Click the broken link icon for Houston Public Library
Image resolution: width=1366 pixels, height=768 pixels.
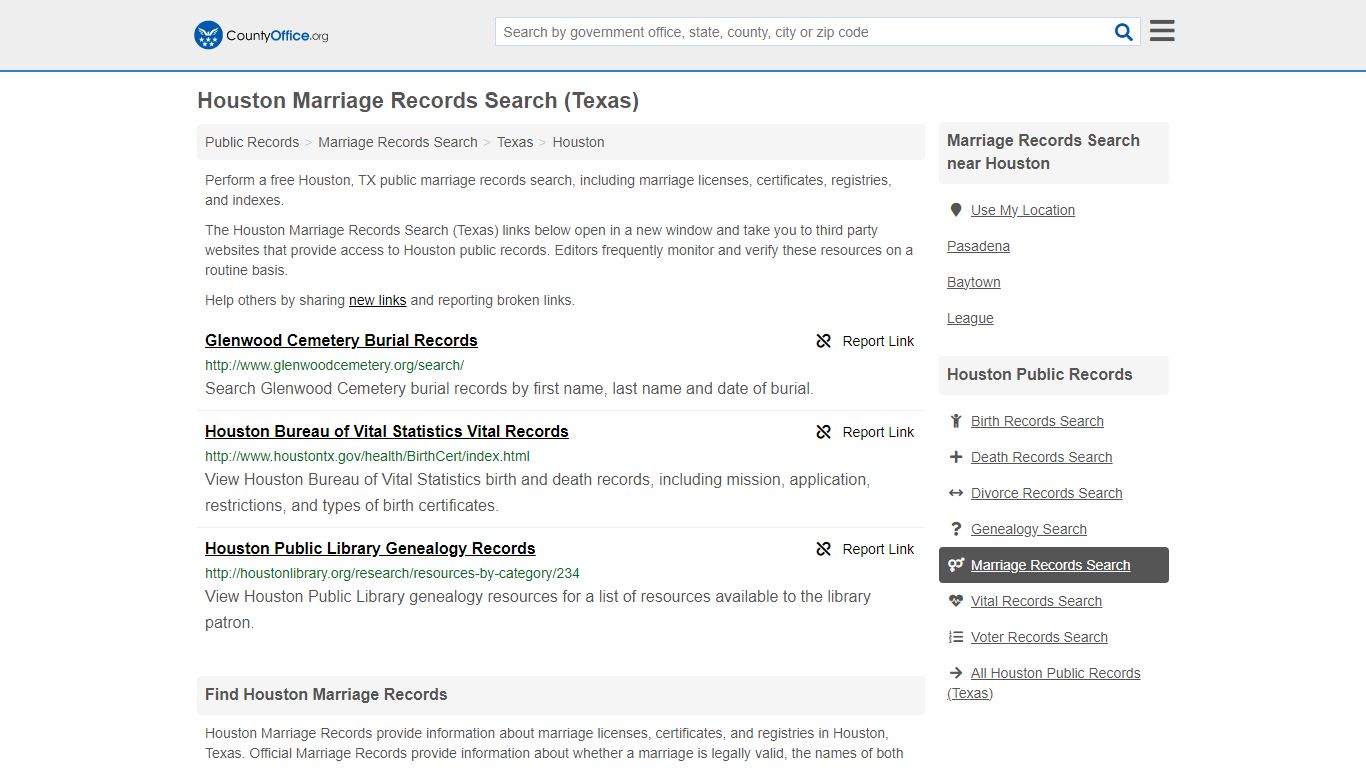click(824, 549)
